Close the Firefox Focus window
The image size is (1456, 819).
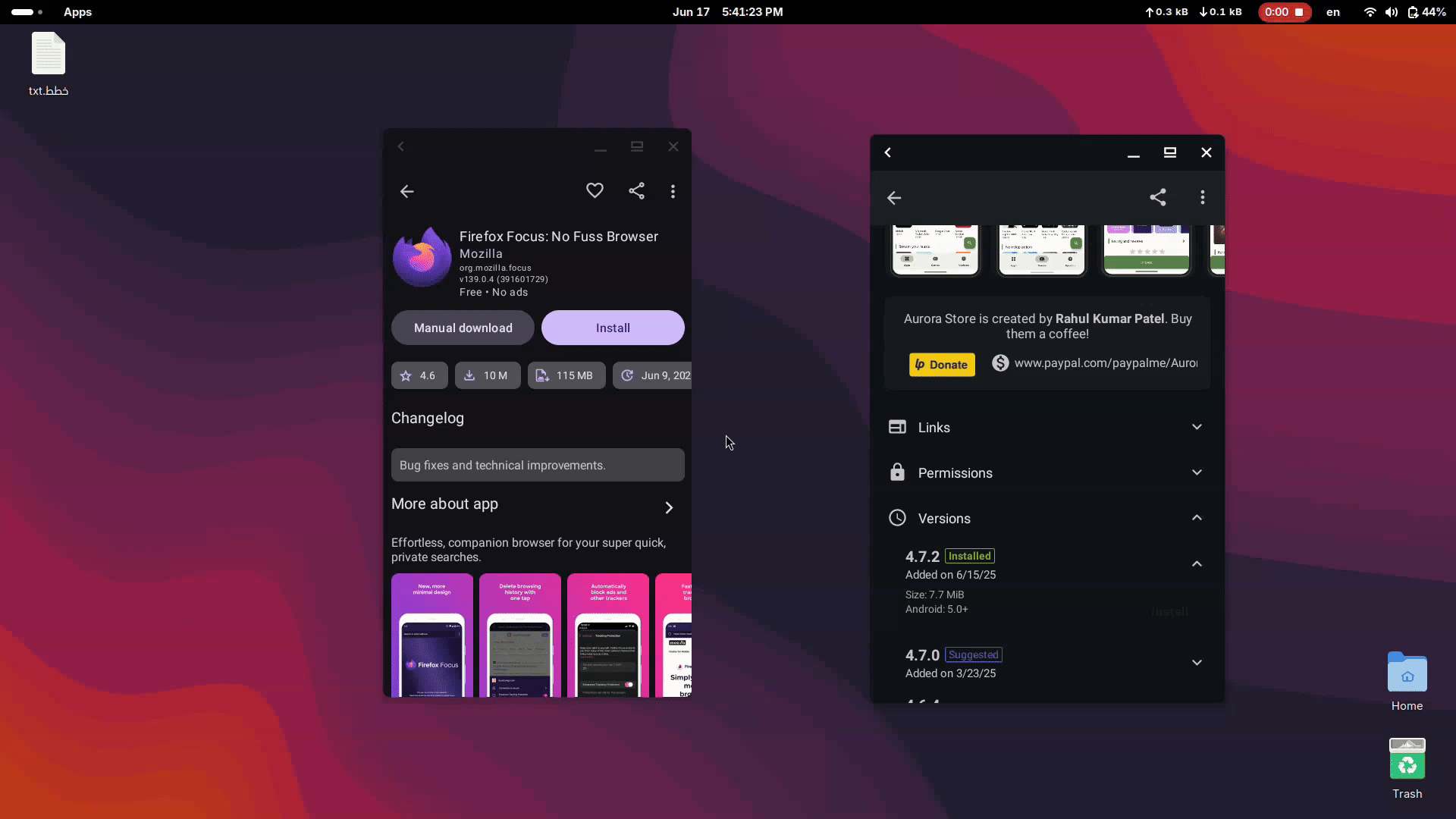(673, 146)
